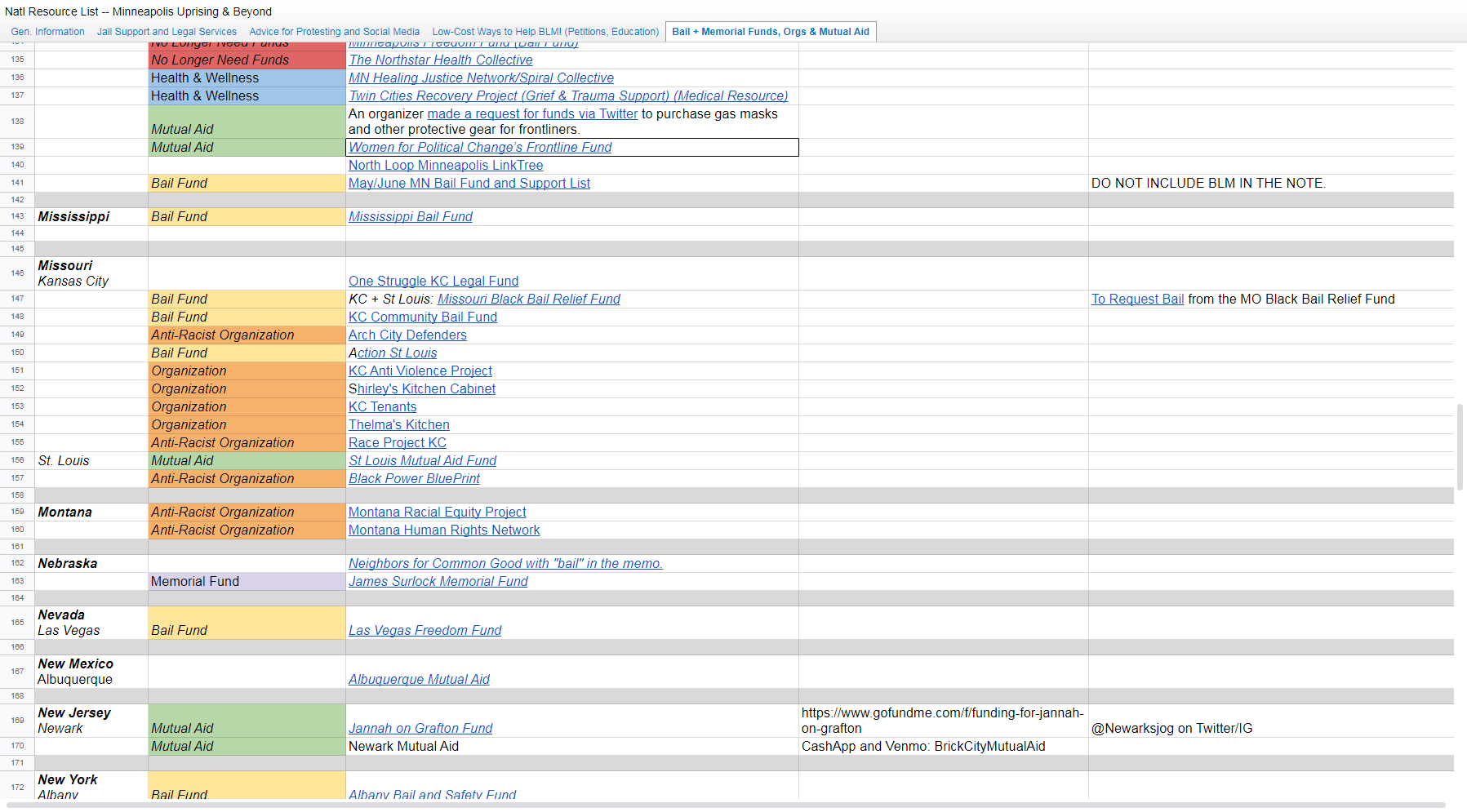This screenshot has height=812, width=1467.
Task: Click the 'Natl Resource List' document title
Action: [138, 11]
